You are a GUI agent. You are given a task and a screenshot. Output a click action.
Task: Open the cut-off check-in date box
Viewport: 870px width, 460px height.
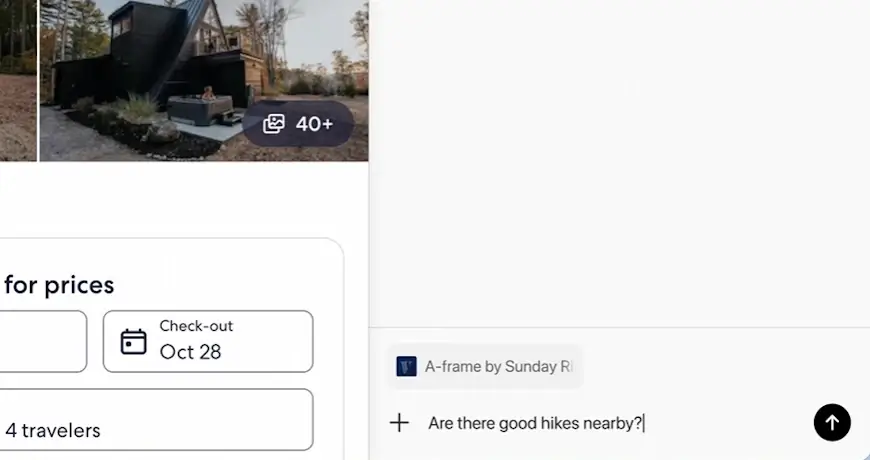40,341
